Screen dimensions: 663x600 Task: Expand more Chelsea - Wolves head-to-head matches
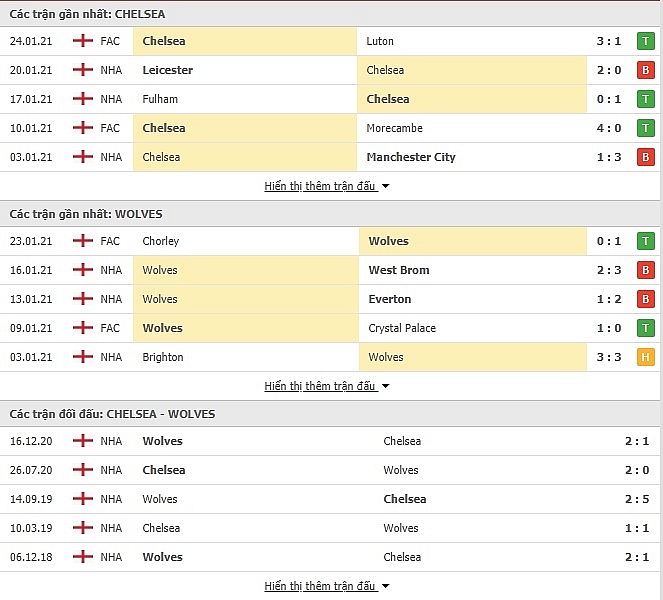(x=326, y=586)
